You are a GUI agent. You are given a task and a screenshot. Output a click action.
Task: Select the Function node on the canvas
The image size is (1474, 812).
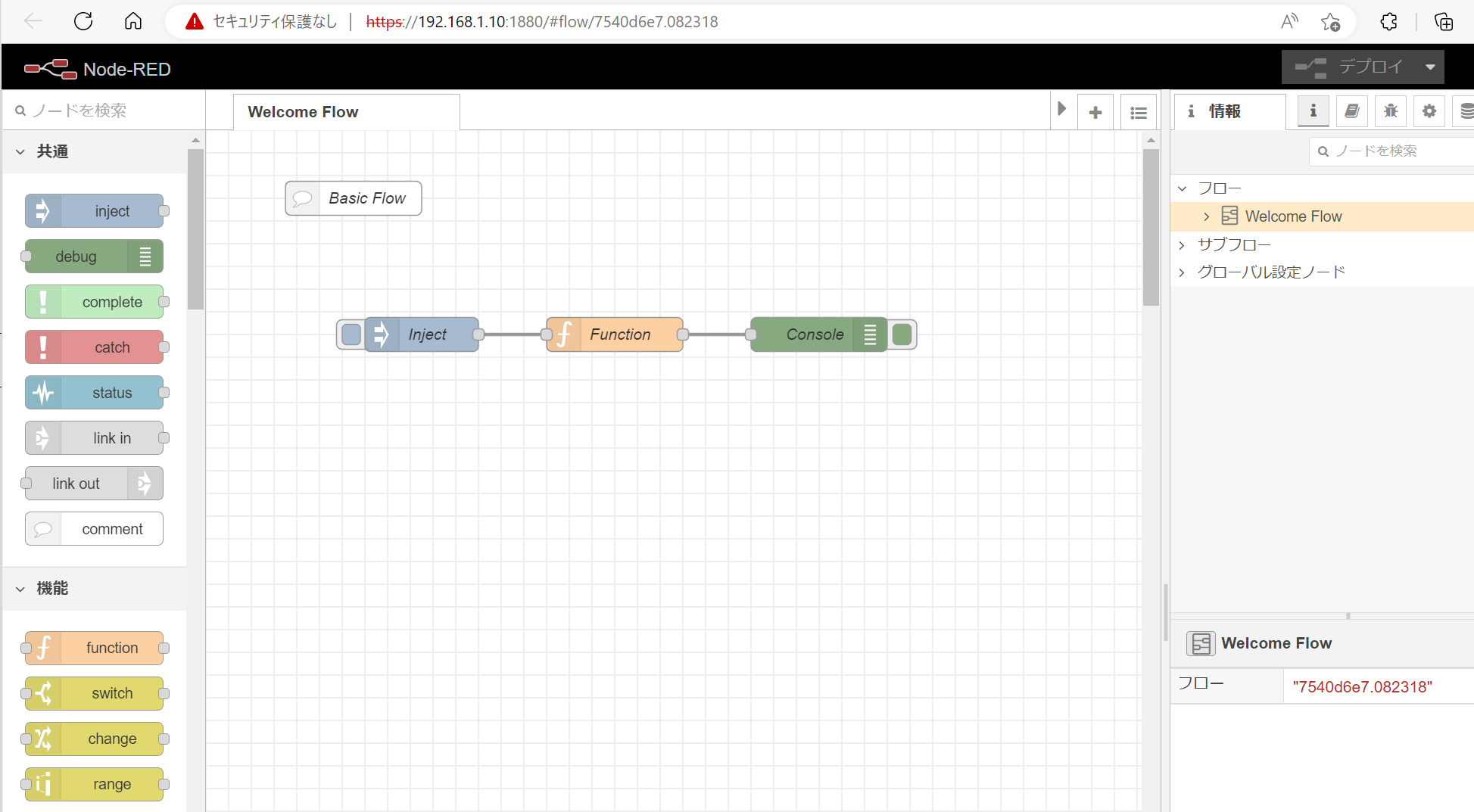click(619, 334)
